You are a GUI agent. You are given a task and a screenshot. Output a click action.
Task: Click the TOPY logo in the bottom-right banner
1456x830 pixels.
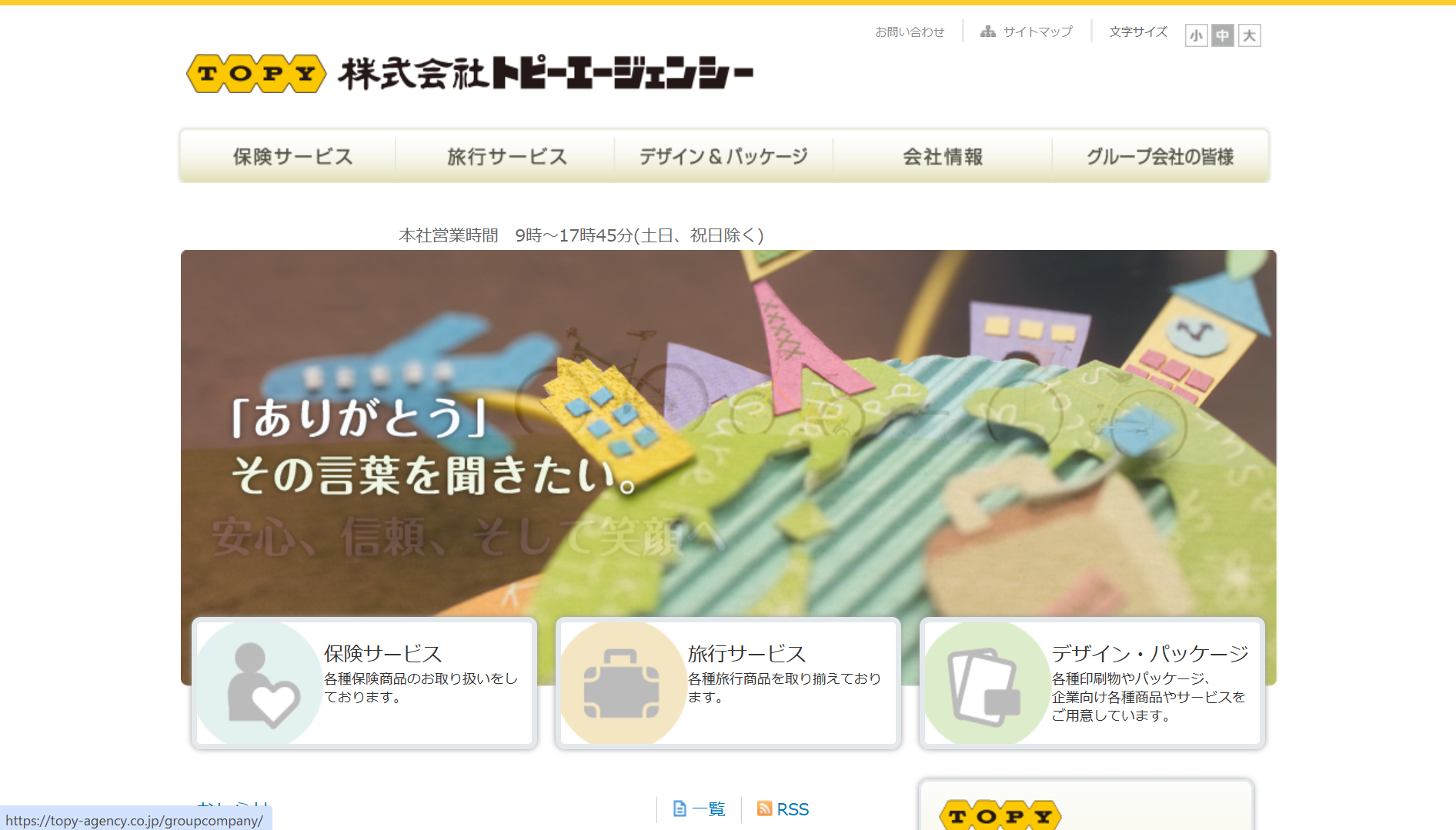1000,815
